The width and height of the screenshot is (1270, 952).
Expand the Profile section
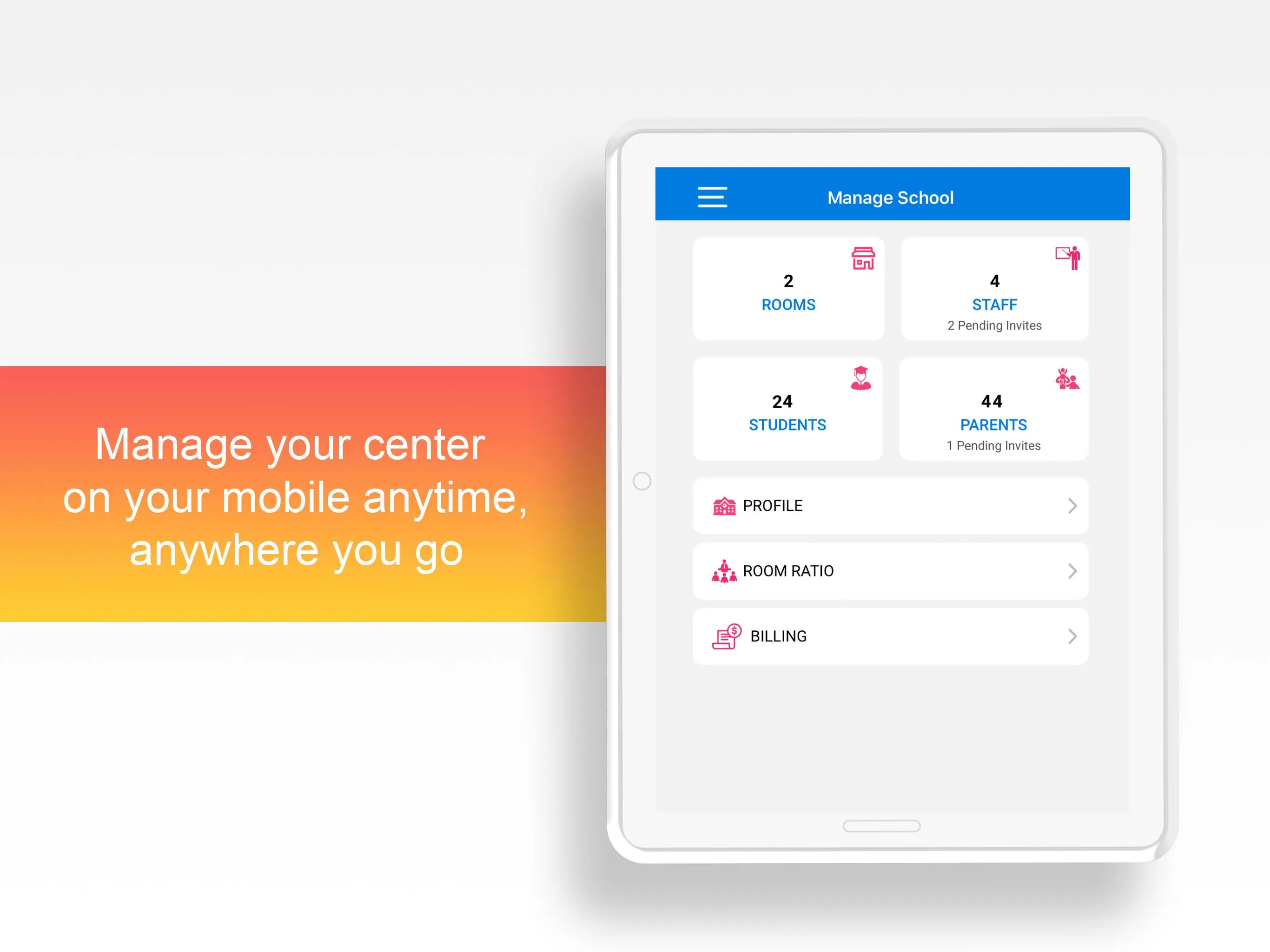coord(889,505)
